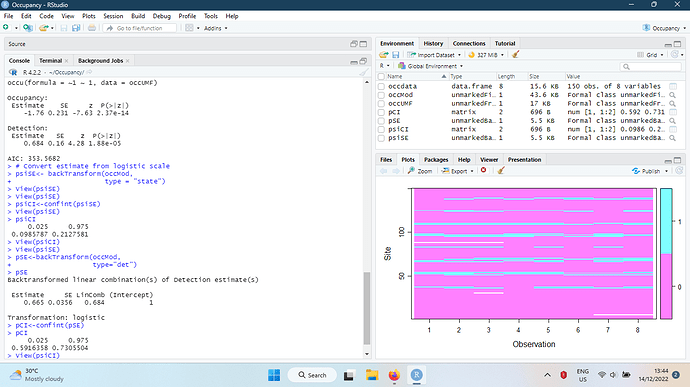Click the Create Project icon

[x=28, y=28]
